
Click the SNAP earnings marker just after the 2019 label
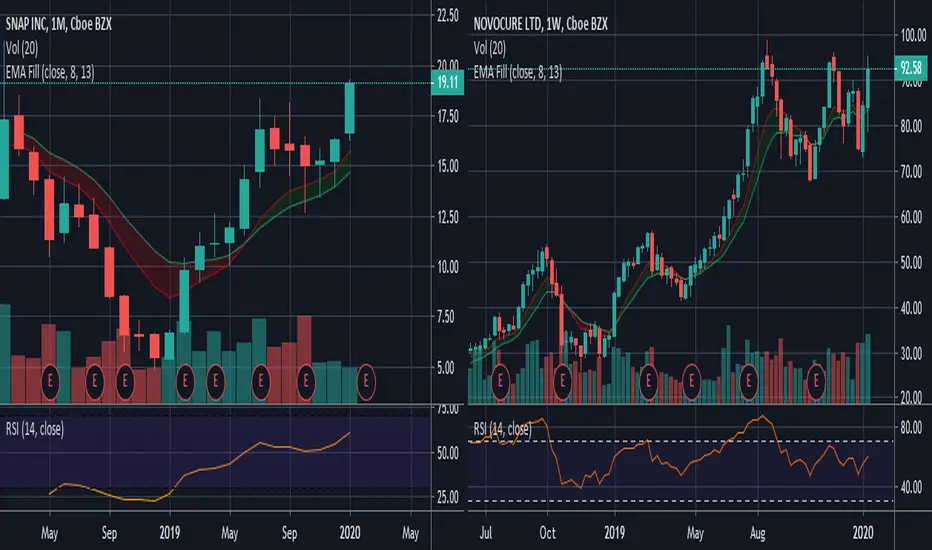click(185, 381)
